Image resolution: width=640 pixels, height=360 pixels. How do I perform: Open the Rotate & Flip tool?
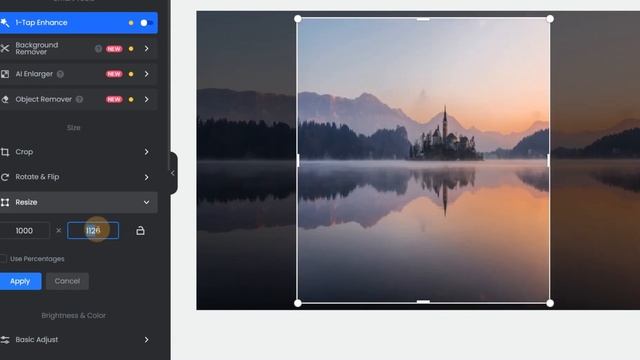[x=78, y=177]
